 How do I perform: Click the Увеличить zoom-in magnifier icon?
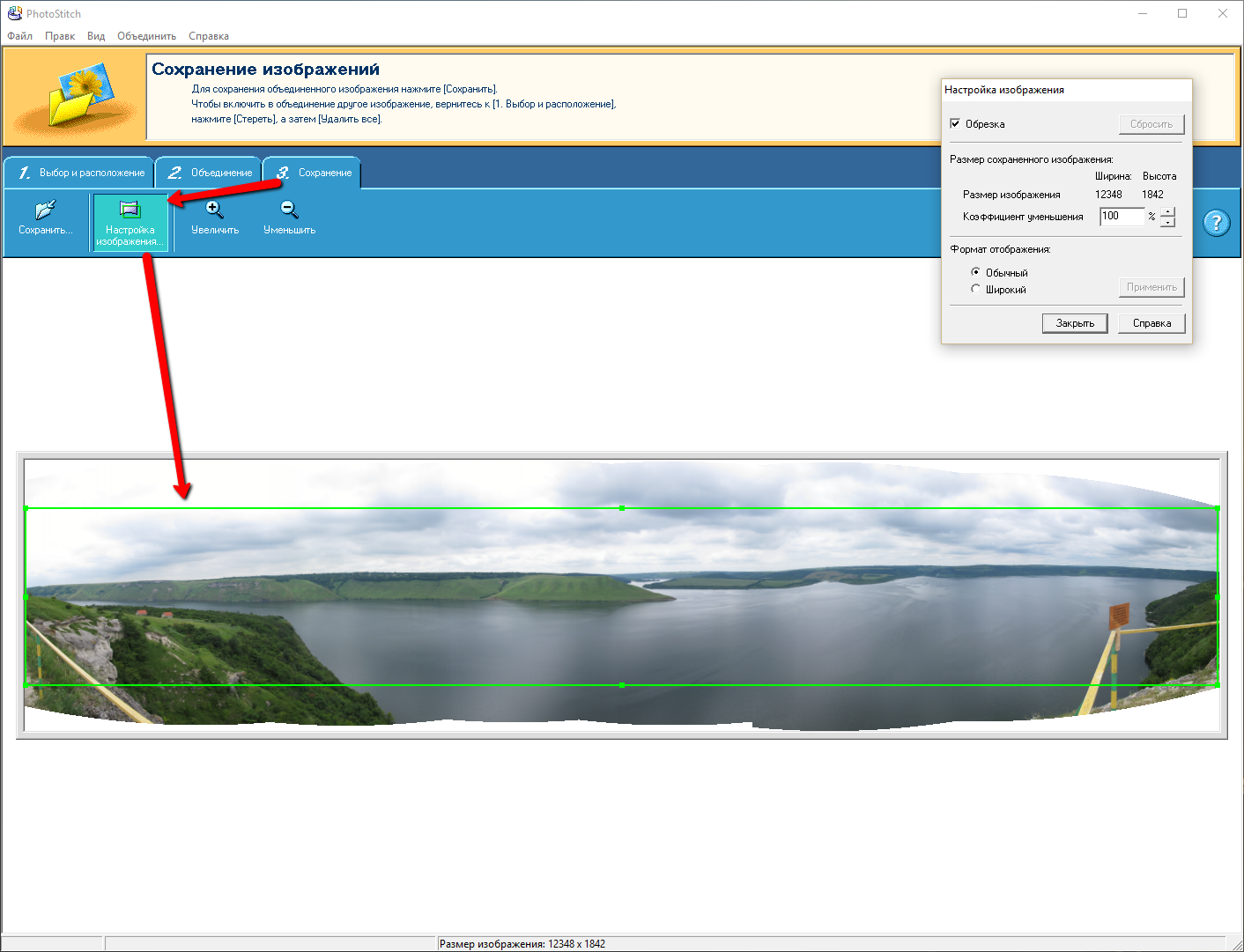coord(214,210)
